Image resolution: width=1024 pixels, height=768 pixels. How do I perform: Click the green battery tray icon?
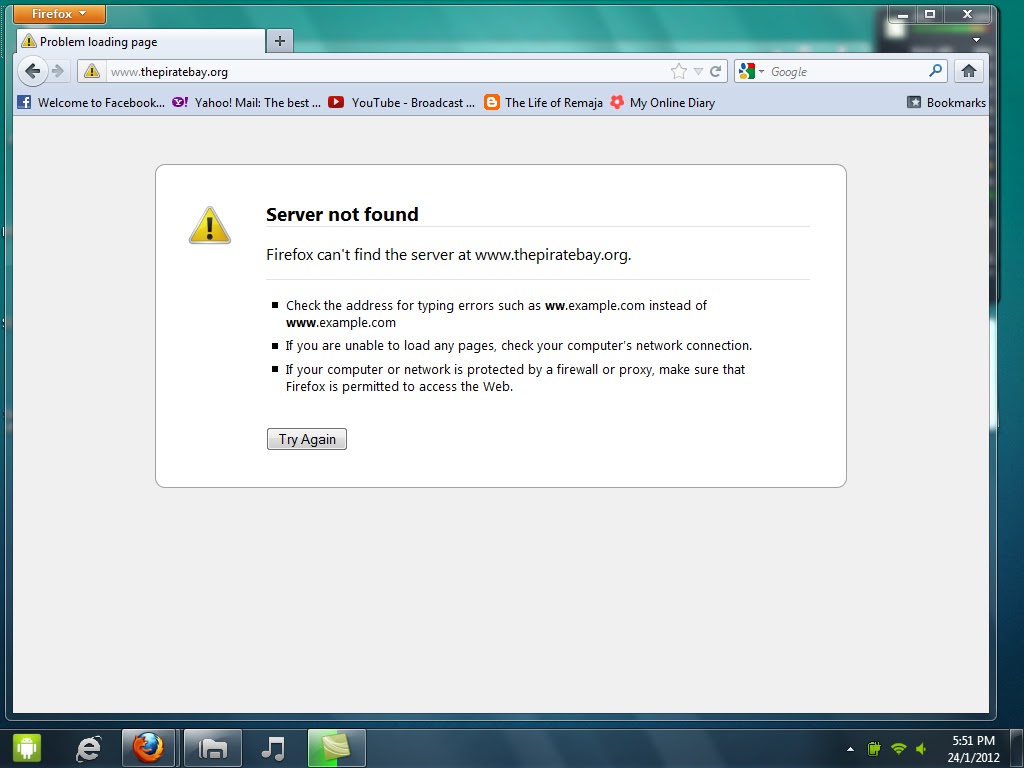point(874,749)
